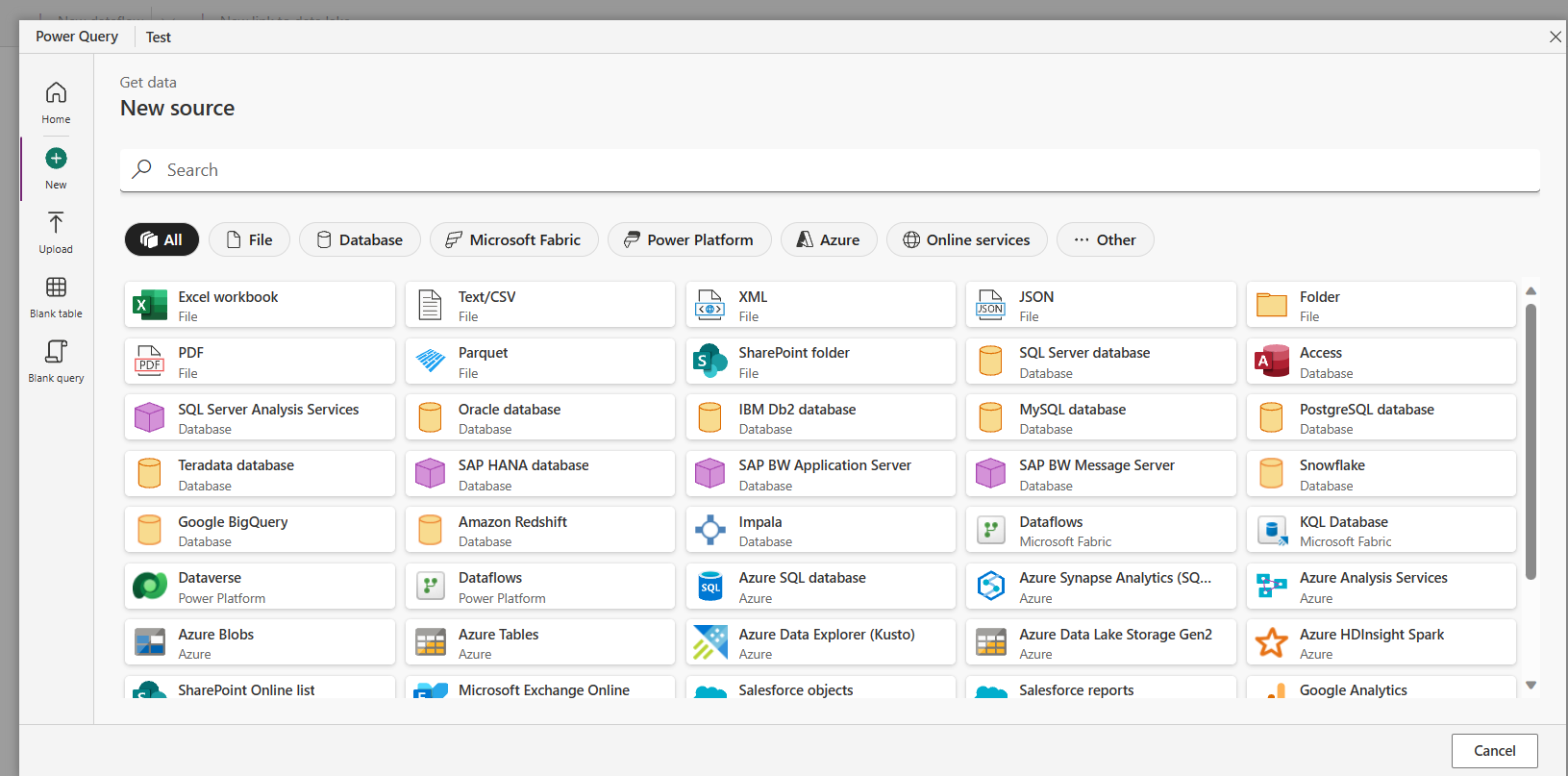Select the PostgreSQL database connector
This screenshot has height=776, width=1568.
coord(1381,417)
